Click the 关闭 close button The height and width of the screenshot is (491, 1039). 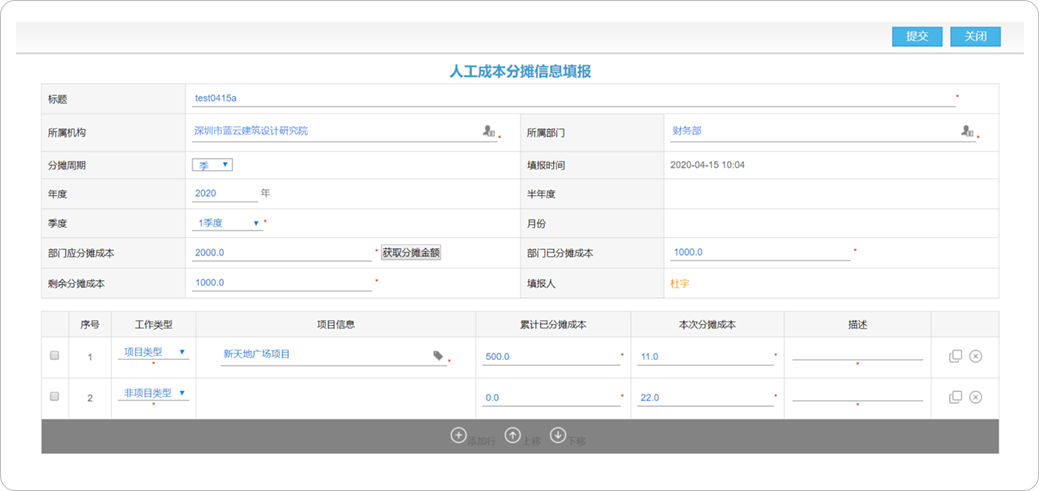[975, 36]
